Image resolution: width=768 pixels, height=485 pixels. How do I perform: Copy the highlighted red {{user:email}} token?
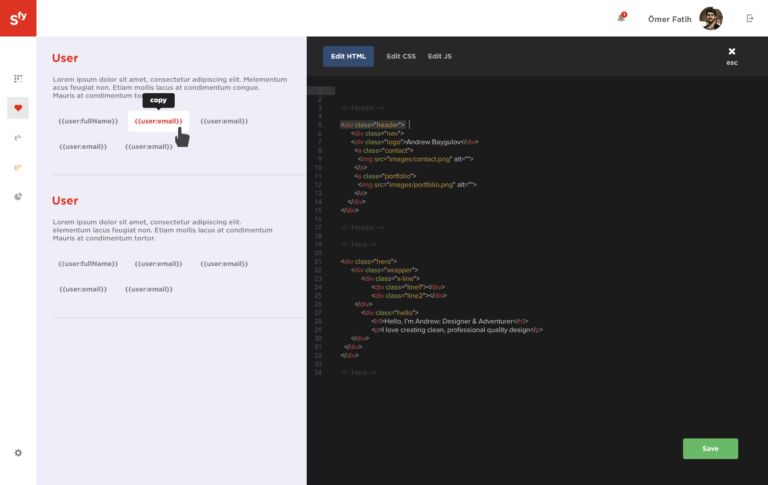pyautogui.click(x=158, y=121)
